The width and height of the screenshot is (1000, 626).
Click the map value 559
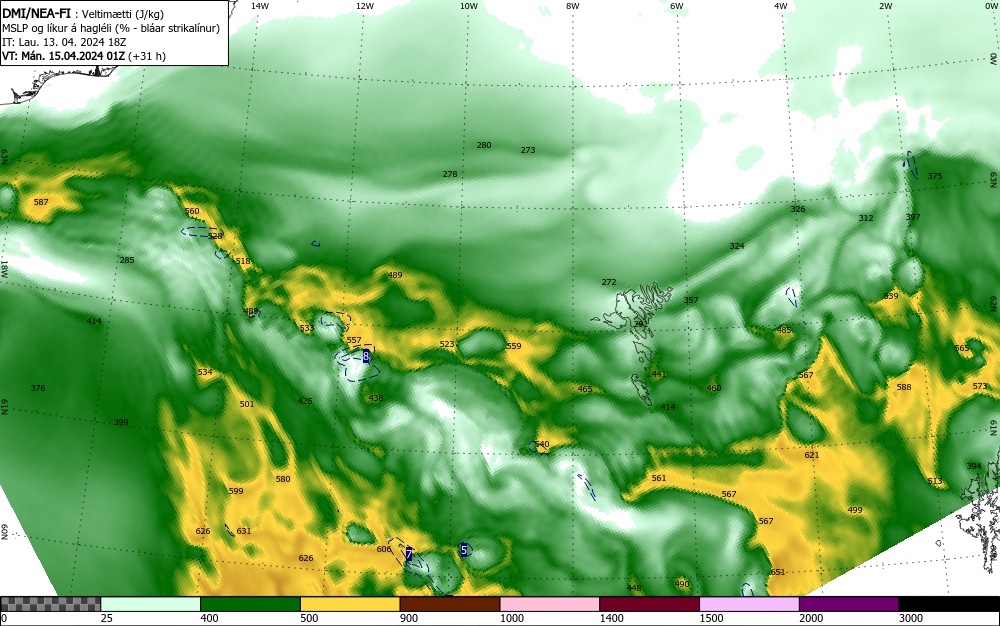513,346
